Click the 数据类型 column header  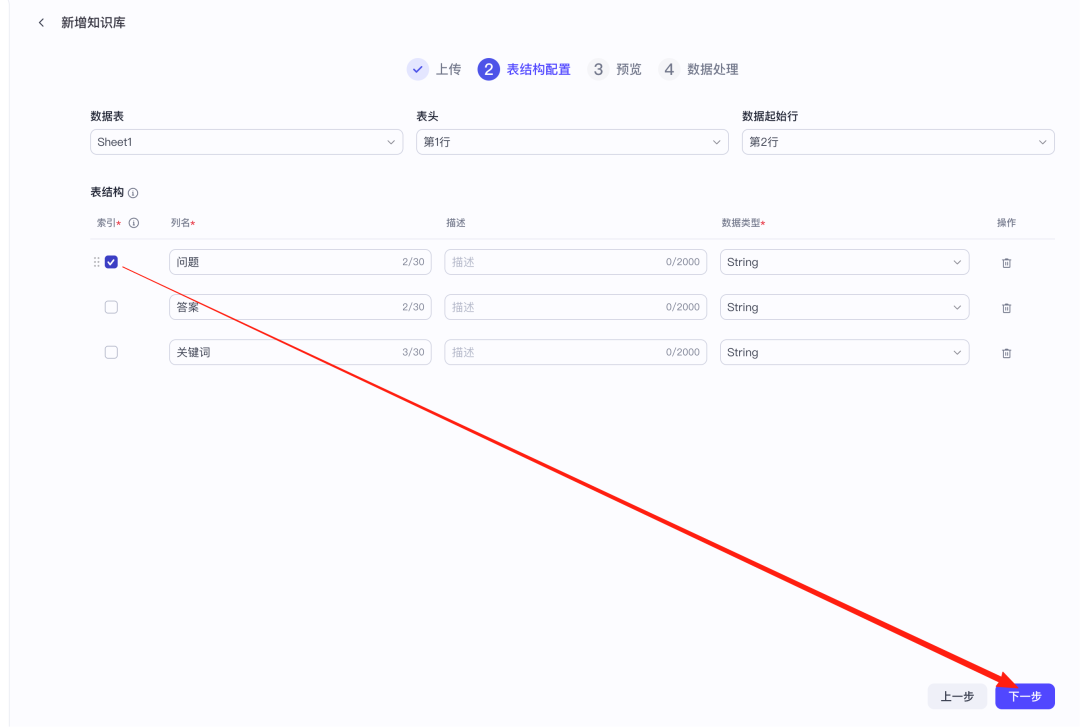[743, 223]
